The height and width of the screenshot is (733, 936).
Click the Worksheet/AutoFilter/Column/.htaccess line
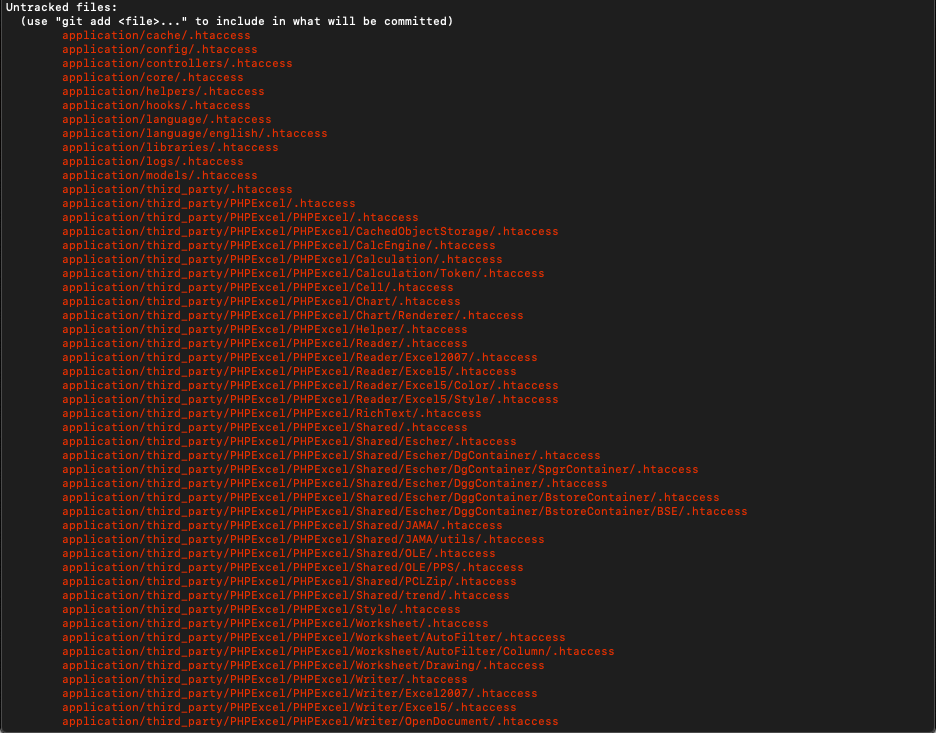[338, 651]
